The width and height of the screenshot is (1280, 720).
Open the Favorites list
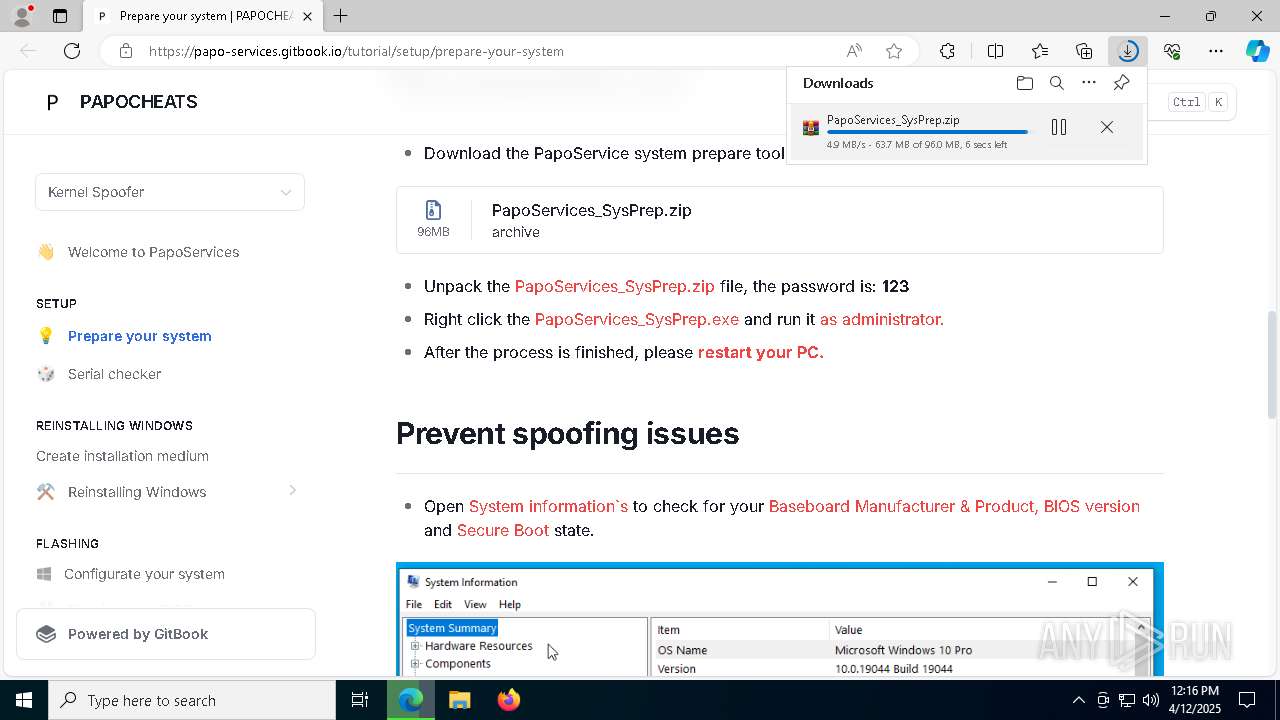pos(1040,51)
